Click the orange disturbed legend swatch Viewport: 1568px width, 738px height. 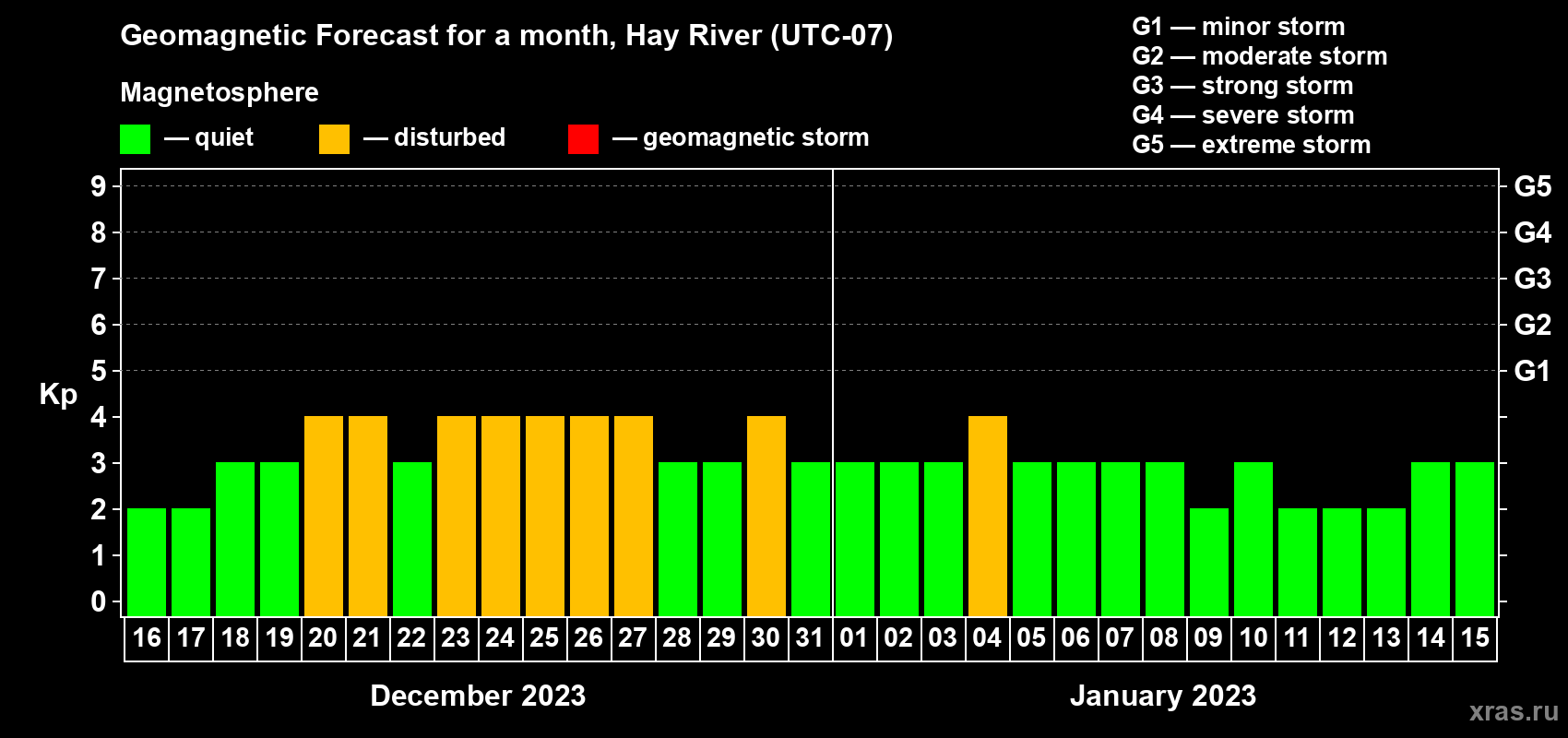click(x=334, y=139)
